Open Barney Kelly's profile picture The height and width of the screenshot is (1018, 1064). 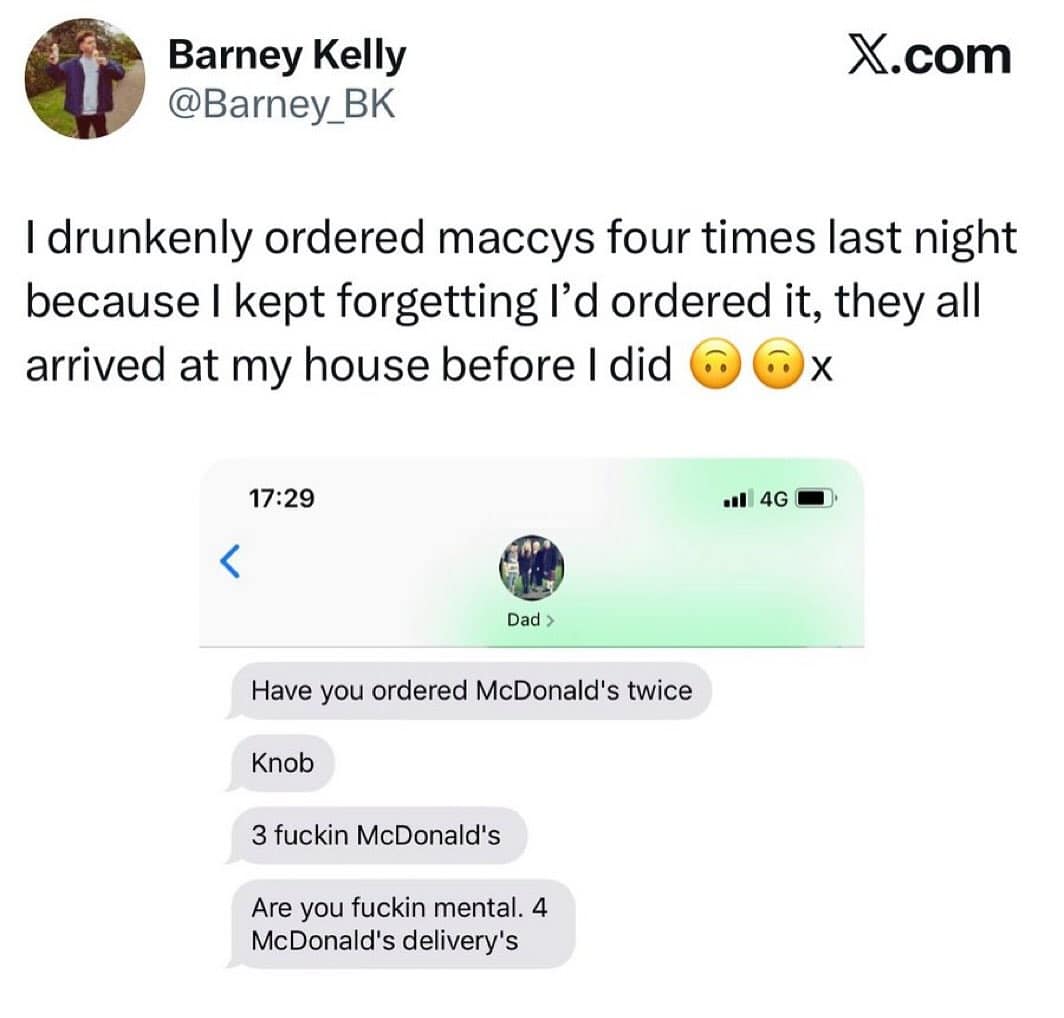point(85,79)
